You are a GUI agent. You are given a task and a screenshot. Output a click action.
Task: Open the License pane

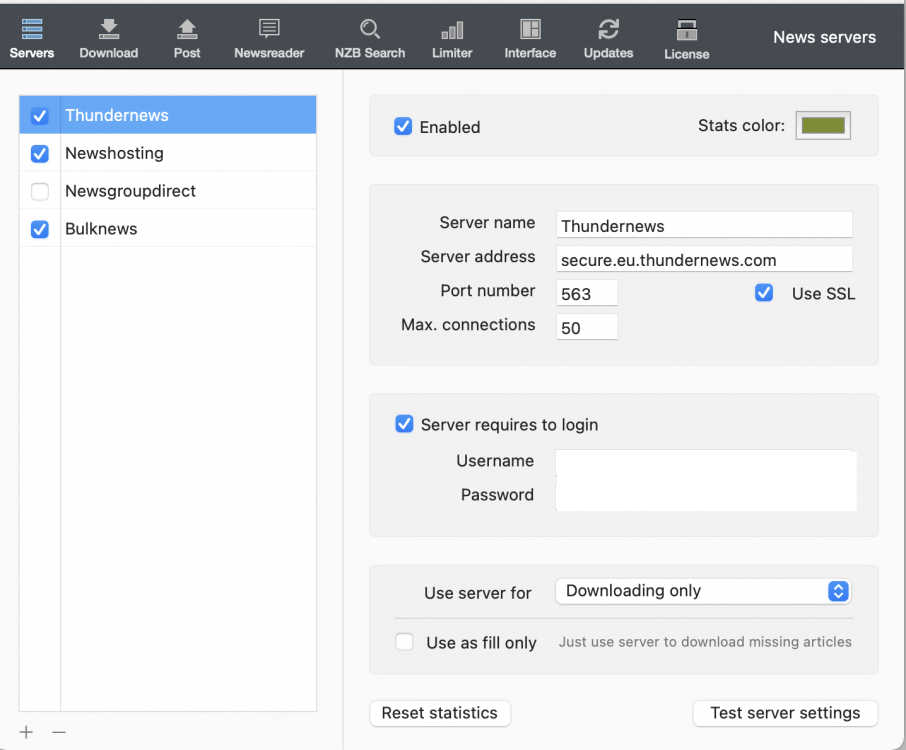pyautogui.click(x=686, y=39)
